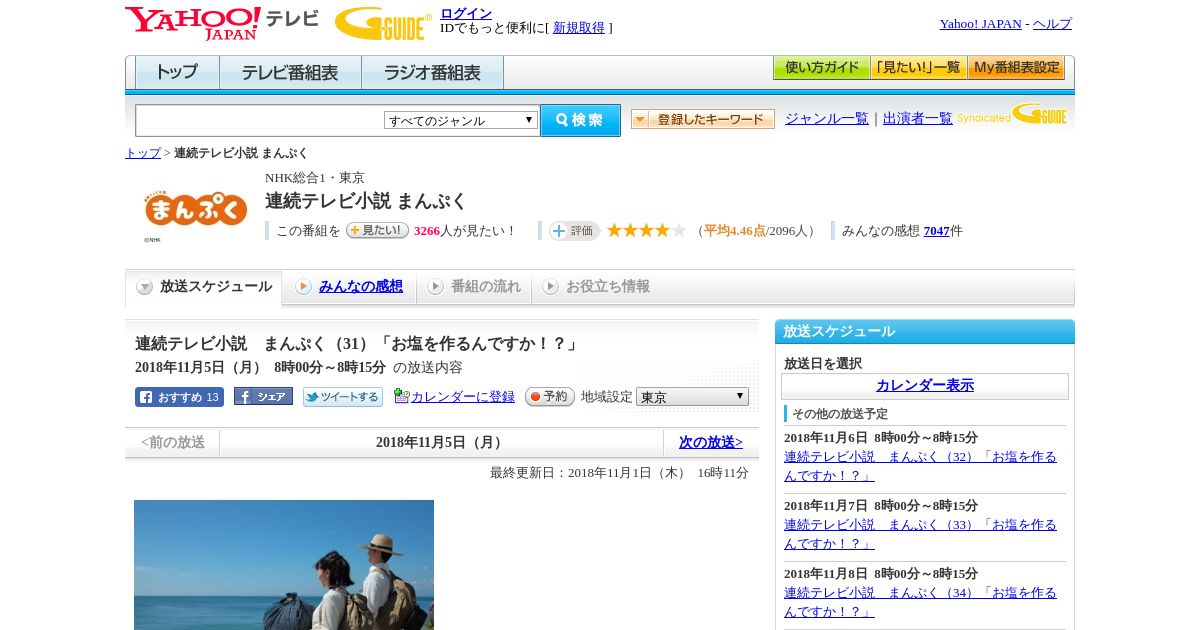Viewport: 1200px width, 630px height.
Task: Go to the トップ breadcrumb link
Action: (143, 153)
